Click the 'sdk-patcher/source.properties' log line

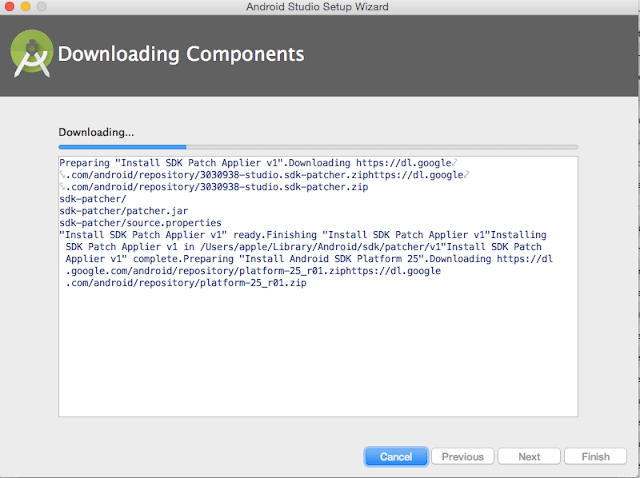[140, 223]
